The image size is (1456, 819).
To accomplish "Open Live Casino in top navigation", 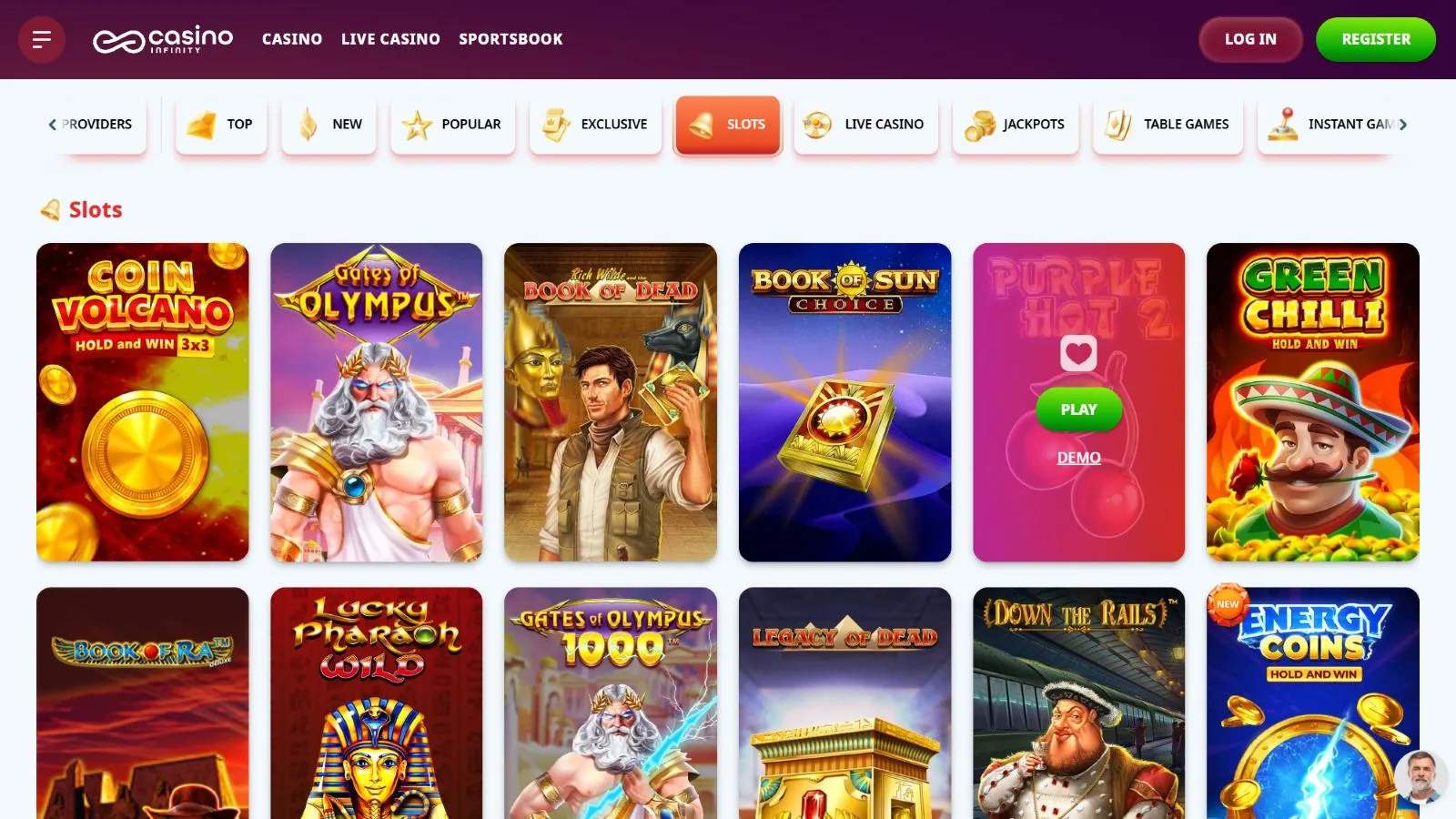I will click(x=390, y=39).
